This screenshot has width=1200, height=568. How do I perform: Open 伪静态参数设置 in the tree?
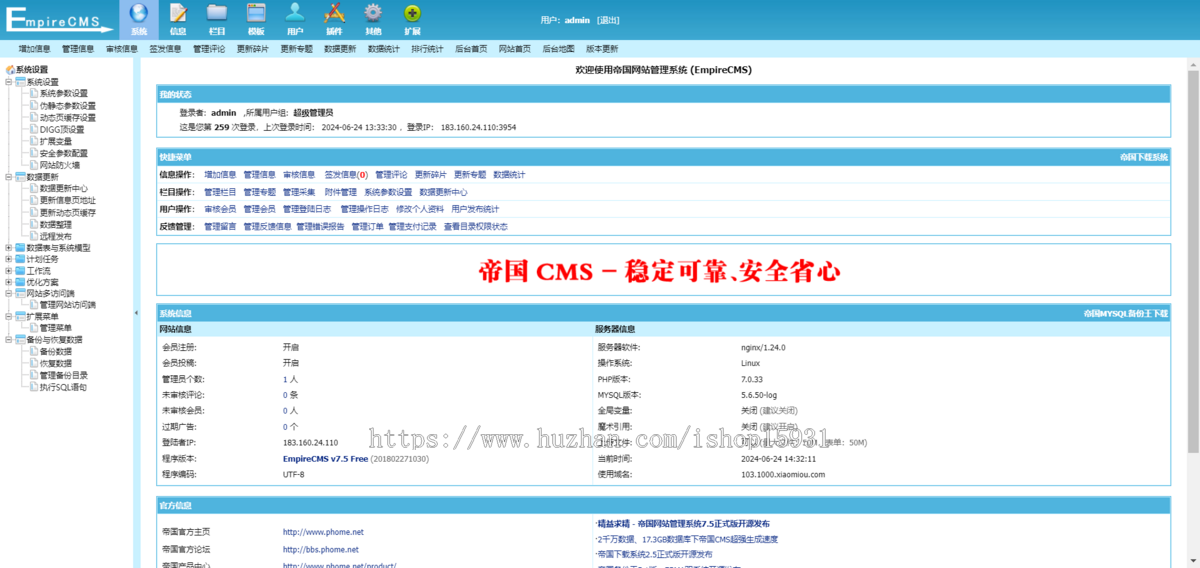point(68,105)
